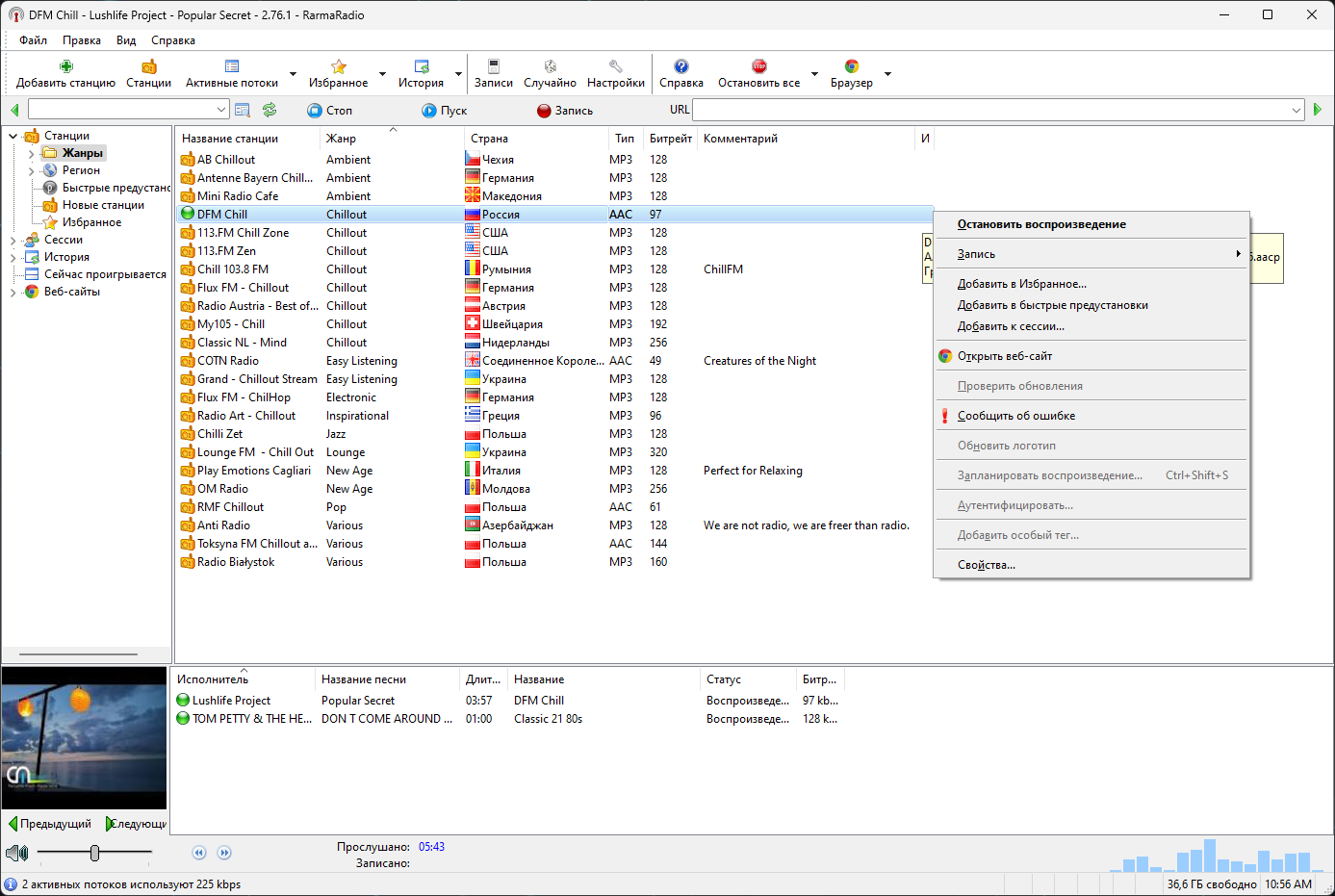Open the Recordings (Записи) toolbar icon
Viewport: 1335px width, 896px height.
pyautogui.click(x=494, y=66)
